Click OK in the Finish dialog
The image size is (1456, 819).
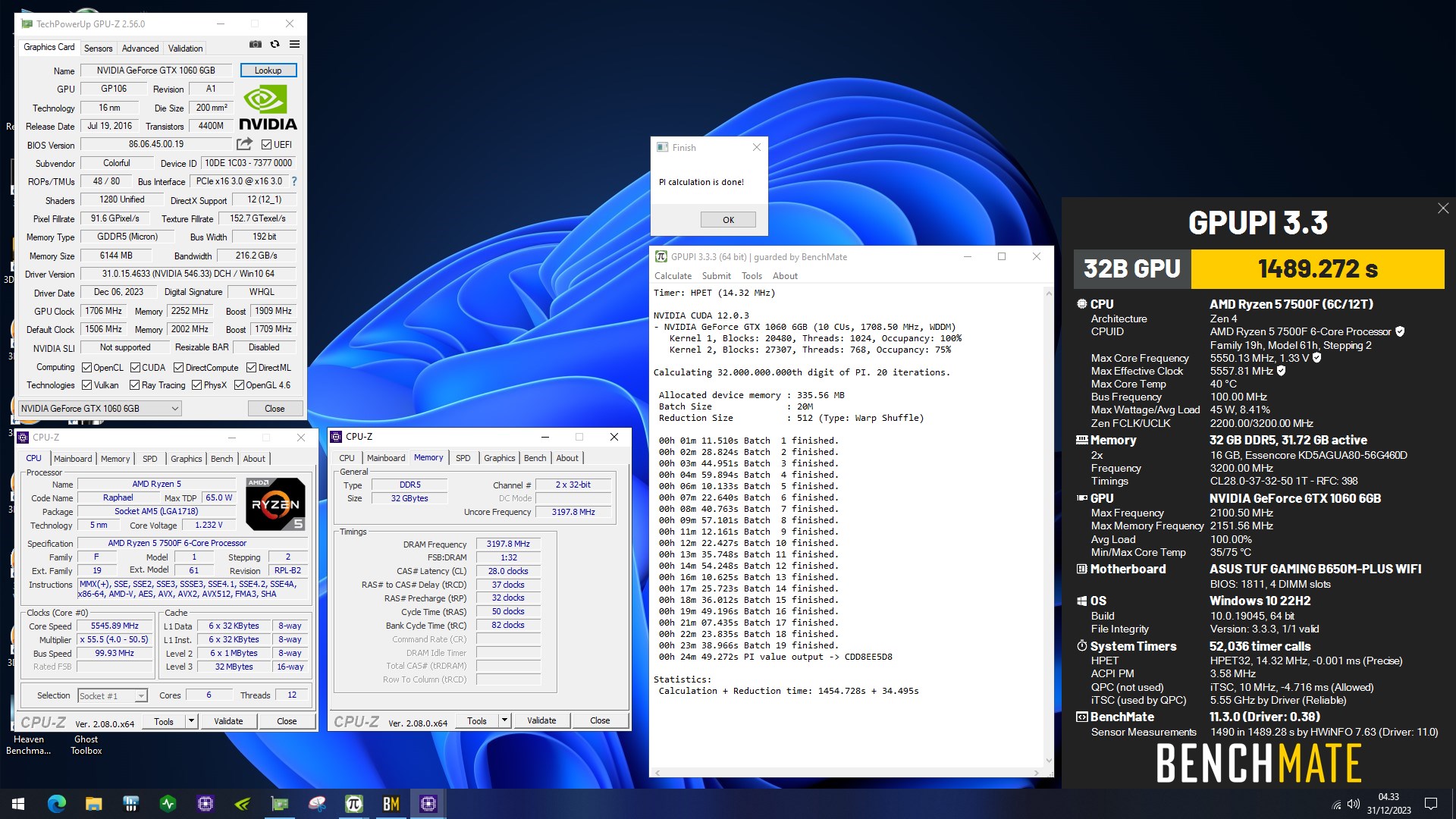[x=728, y=220]
